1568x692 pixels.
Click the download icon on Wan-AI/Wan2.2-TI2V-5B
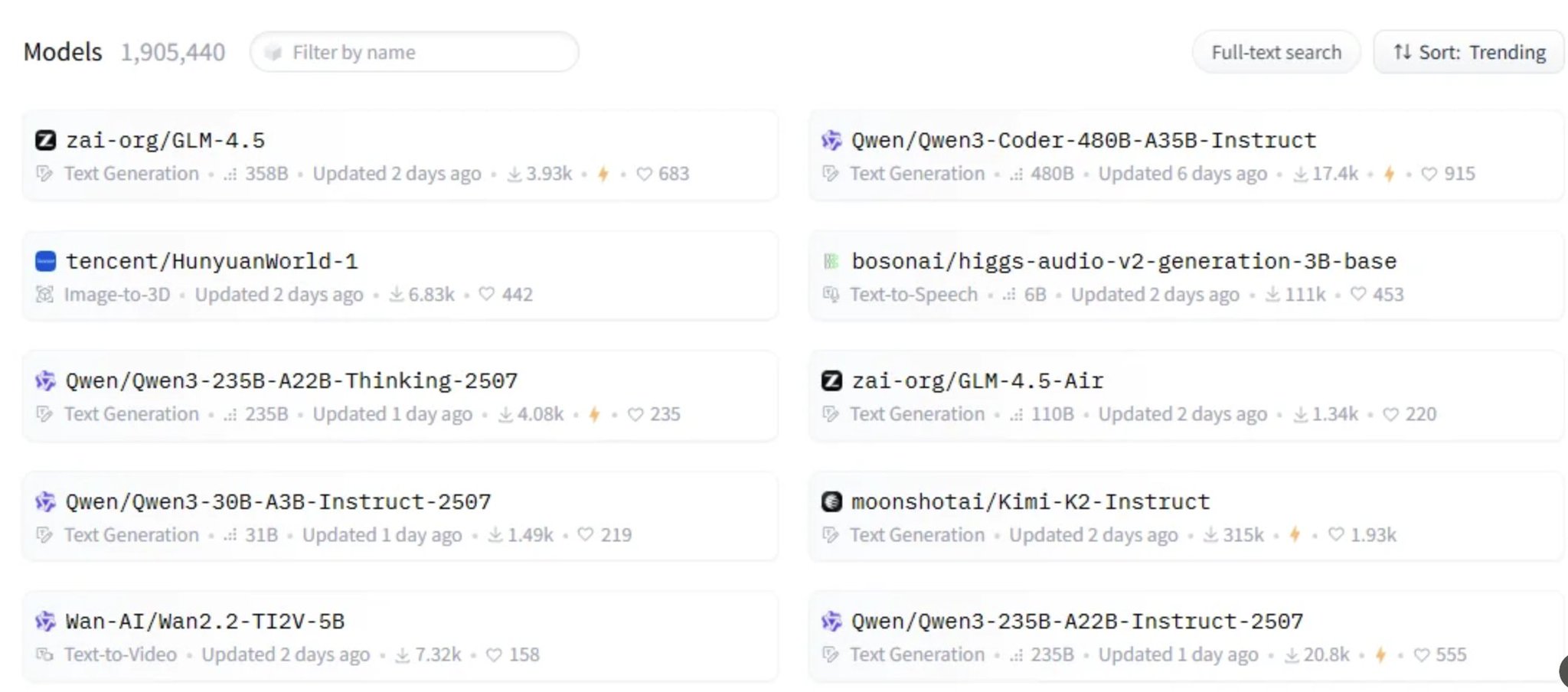403,655
